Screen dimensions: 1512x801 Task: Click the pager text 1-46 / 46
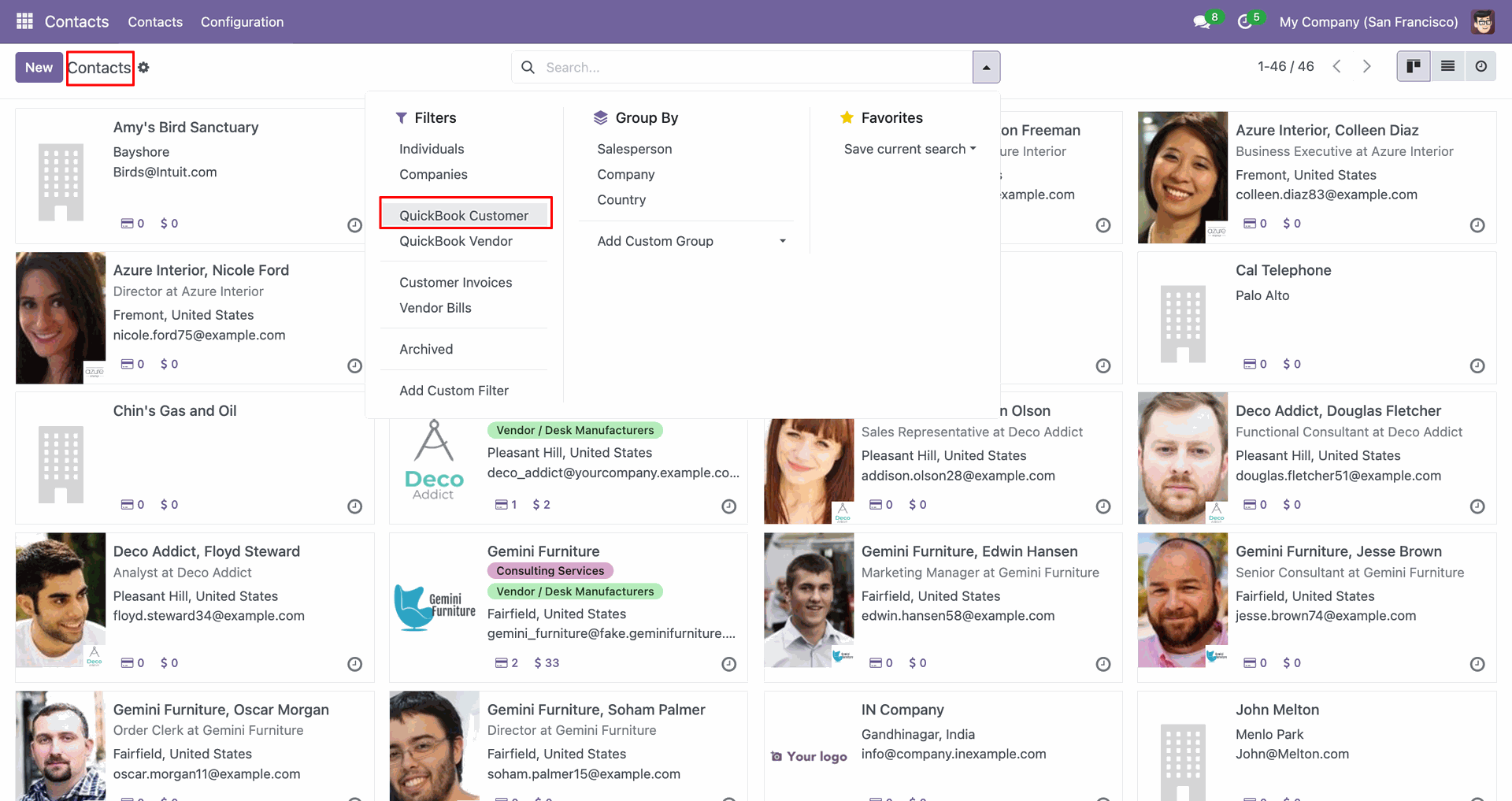tap(1285, 67)
